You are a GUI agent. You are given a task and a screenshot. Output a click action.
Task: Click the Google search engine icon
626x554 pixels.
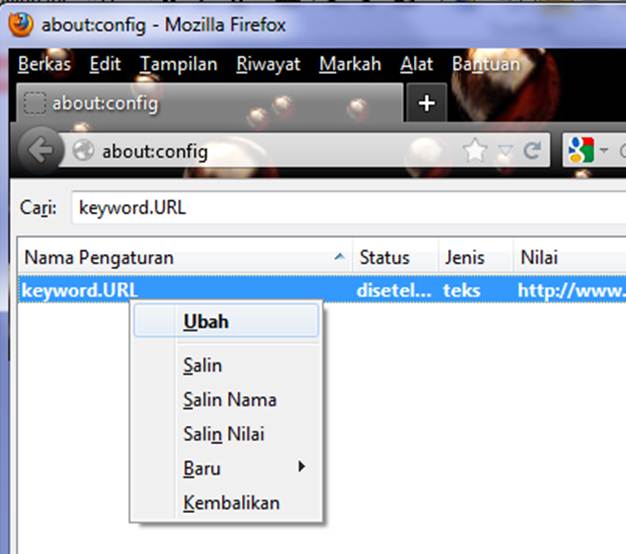coord(581,150)
